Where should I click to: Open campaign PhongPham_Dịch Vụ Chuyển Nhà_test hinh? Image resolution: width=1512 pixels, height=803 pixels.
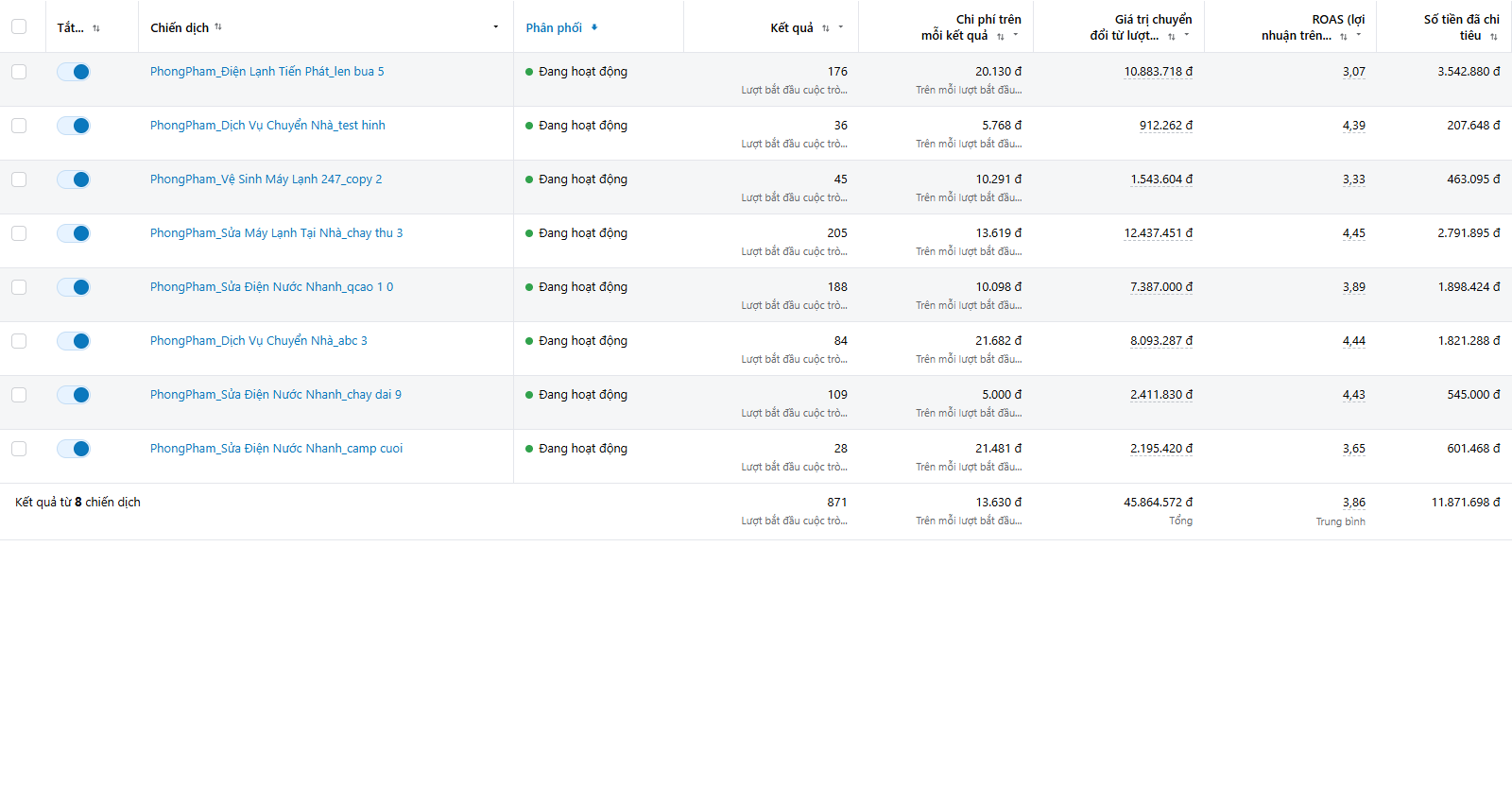click(x=267, y=126)
